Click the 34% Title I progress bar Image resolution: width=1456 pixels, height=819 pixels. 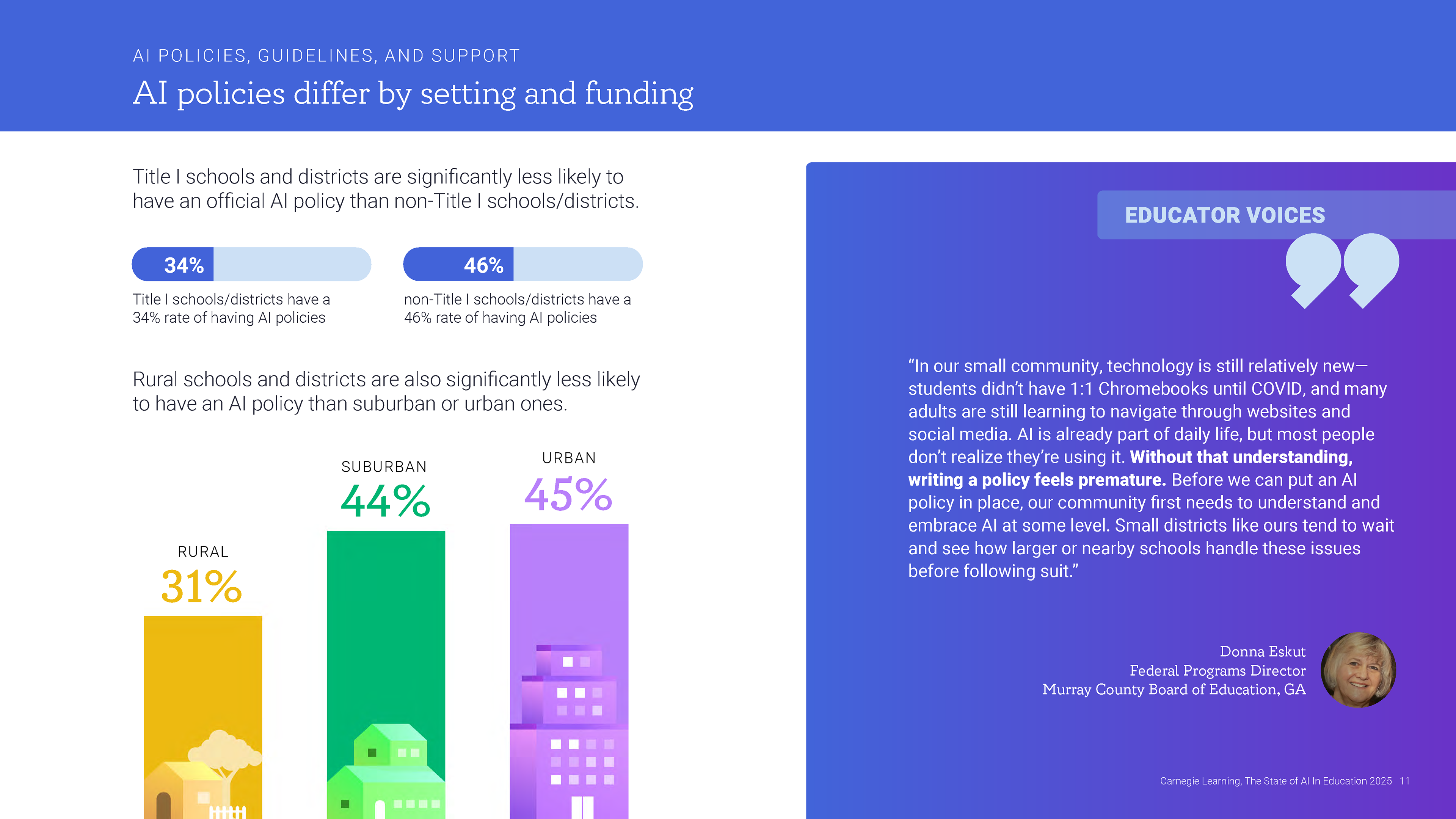coord(251,265)
